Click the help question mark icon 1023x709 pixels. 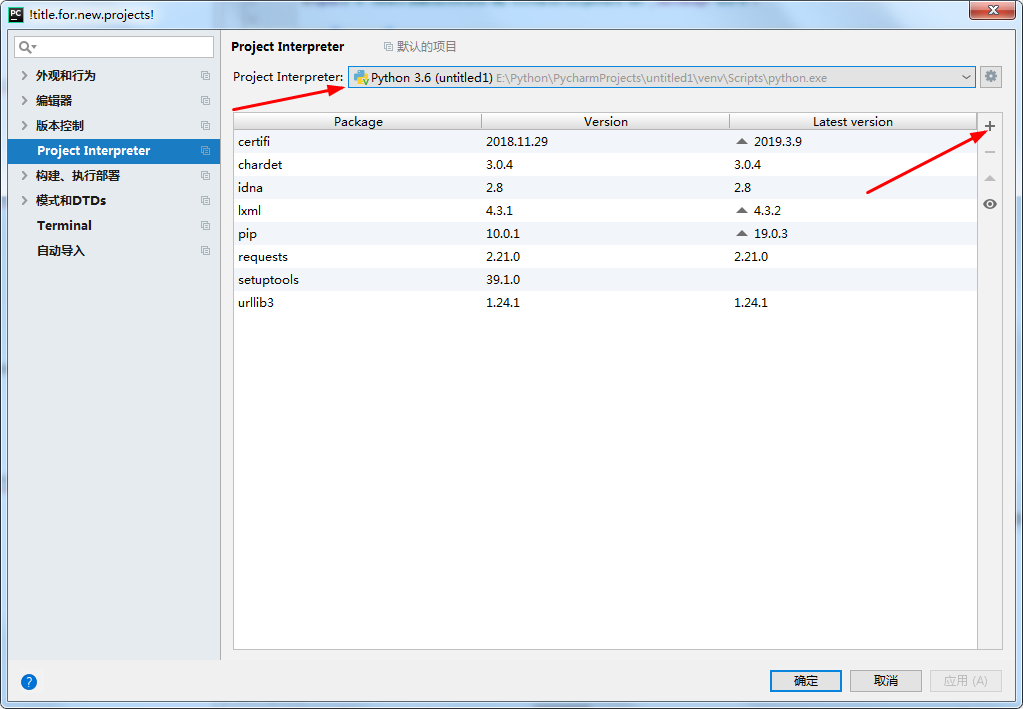click(x=29, y=682)
